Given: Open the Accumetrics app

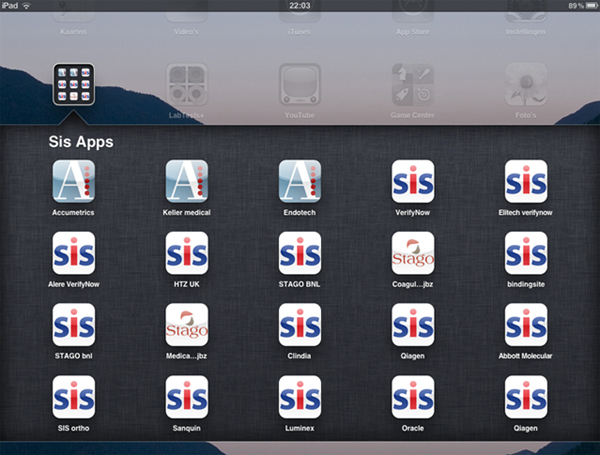Looking at the screenshot, I should (x=73, y=181).
